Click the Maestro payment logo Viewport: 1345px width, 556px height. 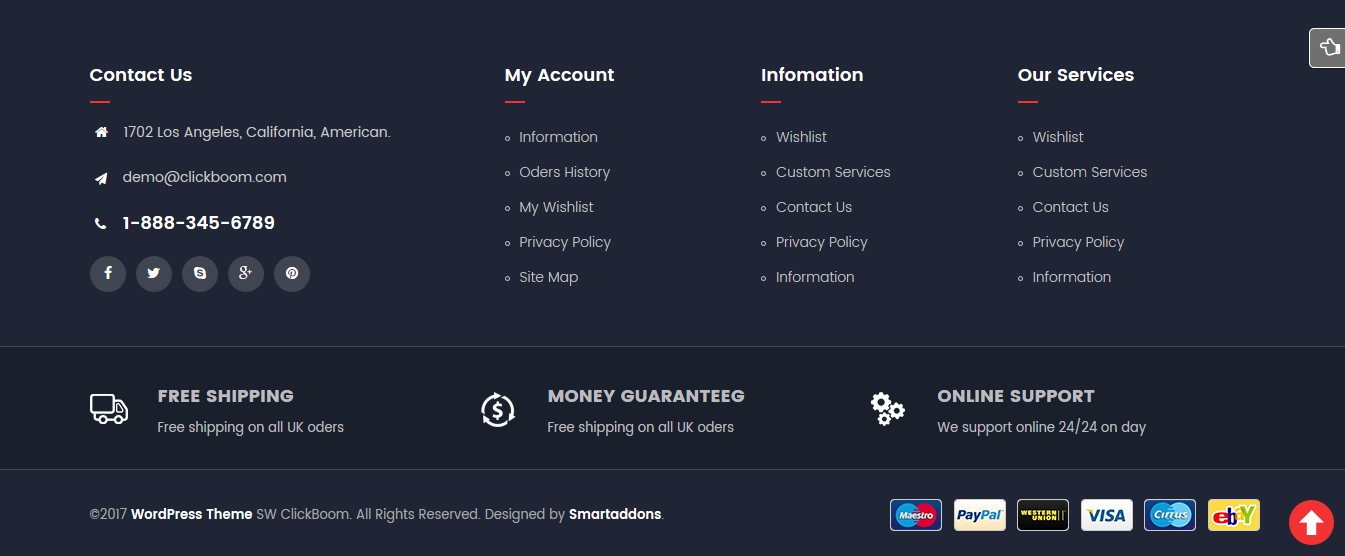[916, 515]
